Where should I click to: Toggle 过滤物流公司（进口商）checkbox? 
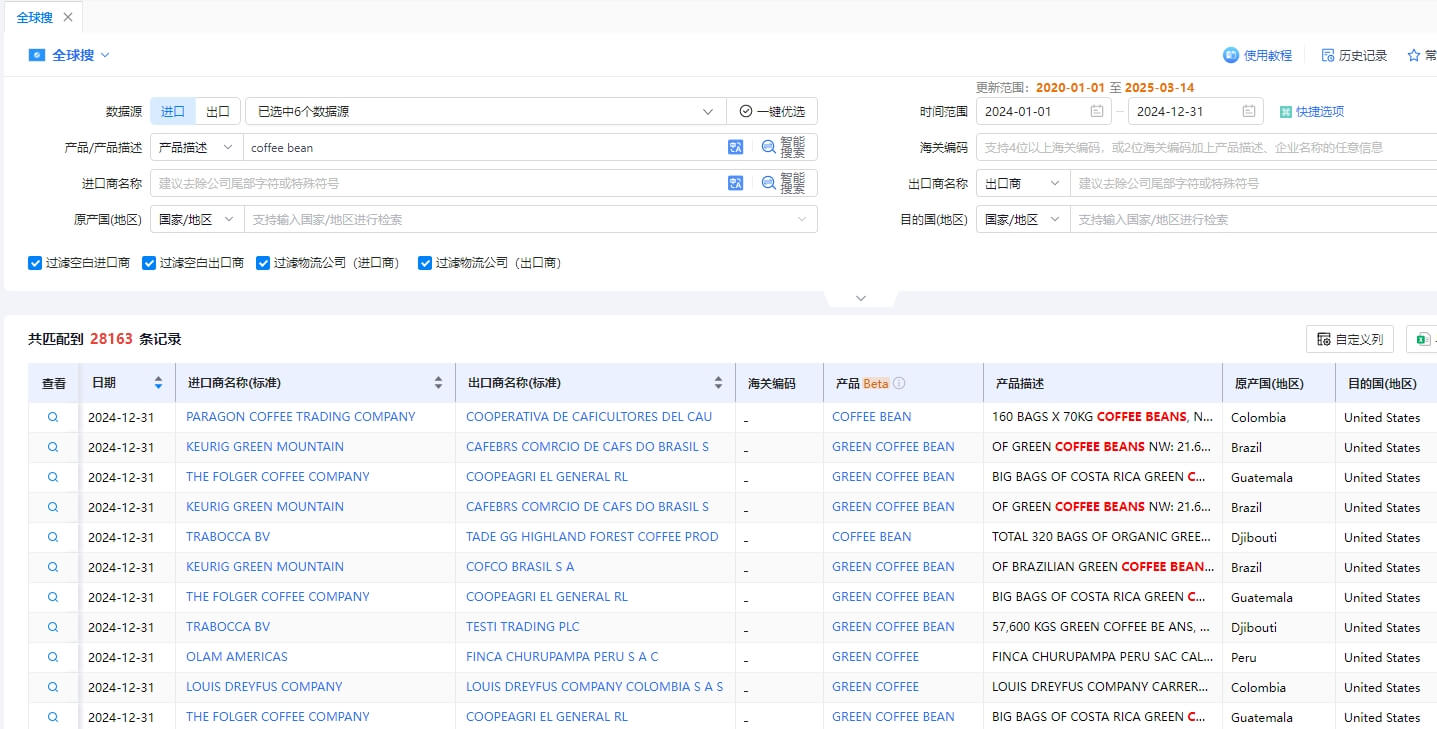[x=263, y=263]
